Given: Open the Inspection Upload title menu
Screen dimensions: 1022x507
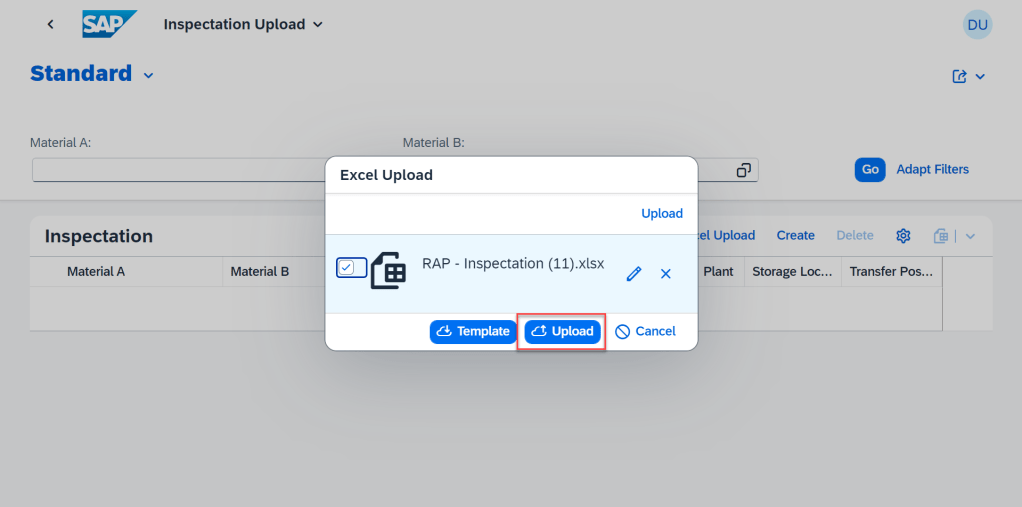Looking at the screenshot, I should [x=318, y=24].
